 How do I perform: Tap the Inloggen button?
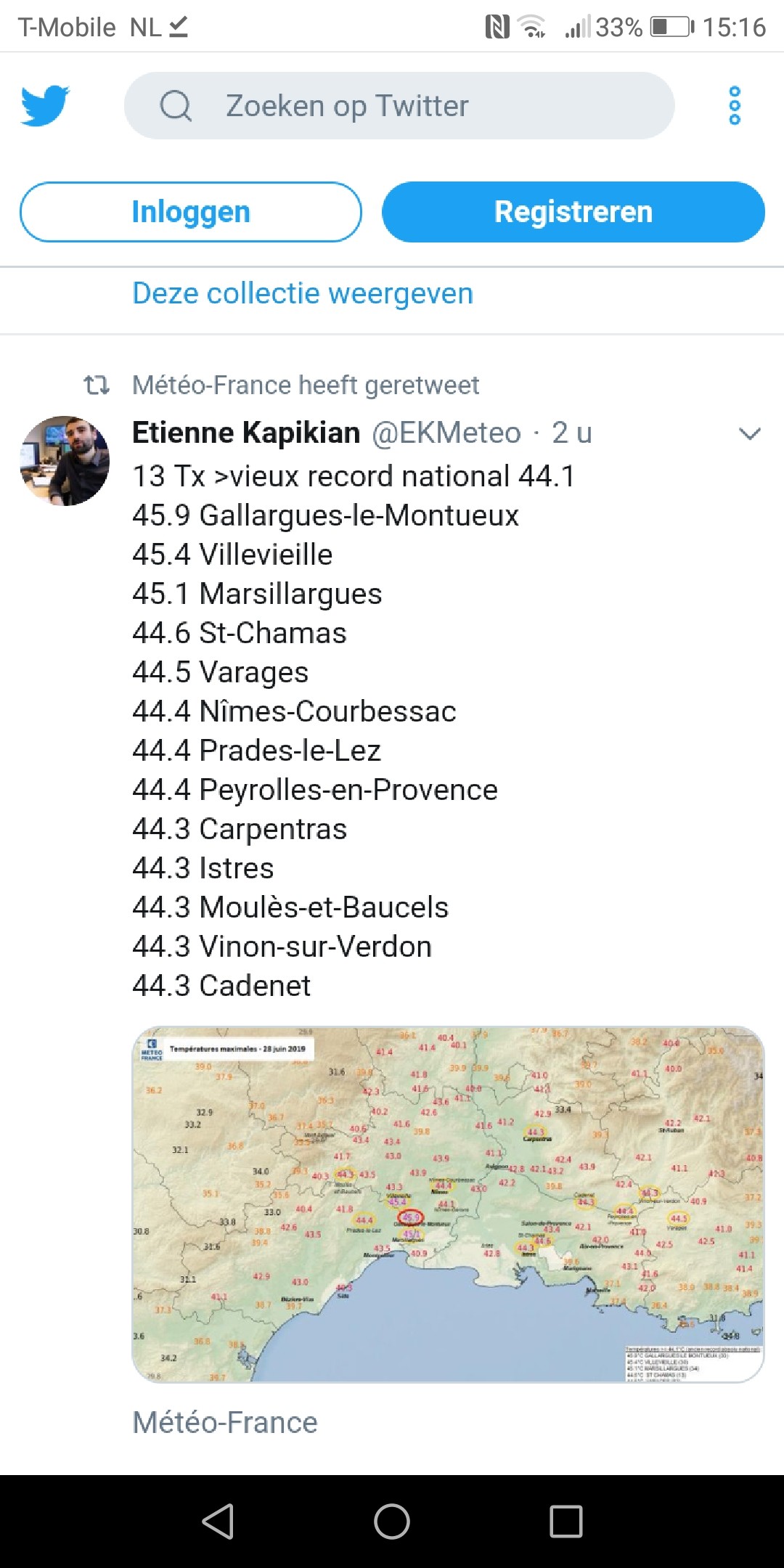click(x=191, y=212)
